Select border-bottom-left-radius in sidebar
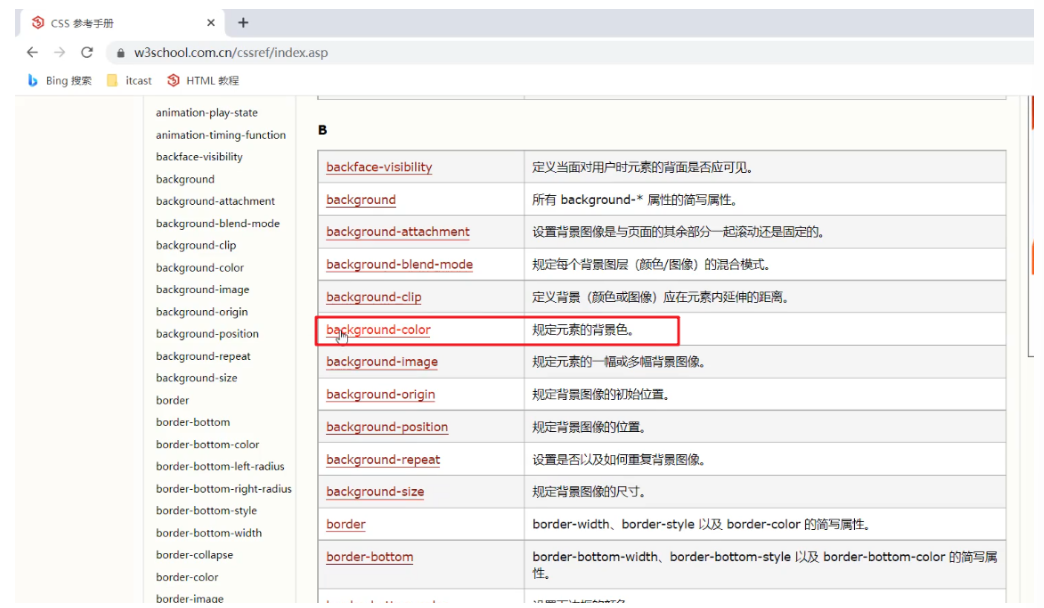1044x608 pixels. coord(220,466)
